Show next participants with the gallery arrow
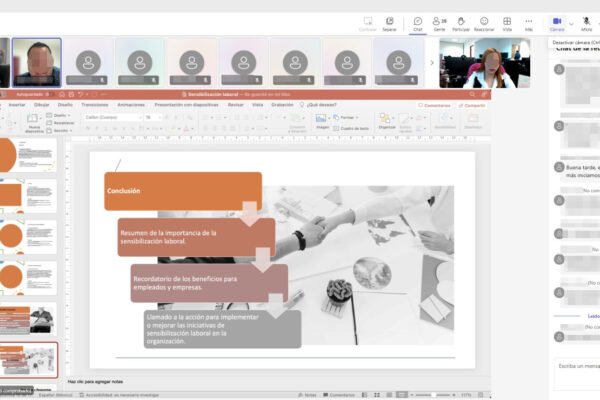This screenshot has height=400, width=600. pos(432,63)
